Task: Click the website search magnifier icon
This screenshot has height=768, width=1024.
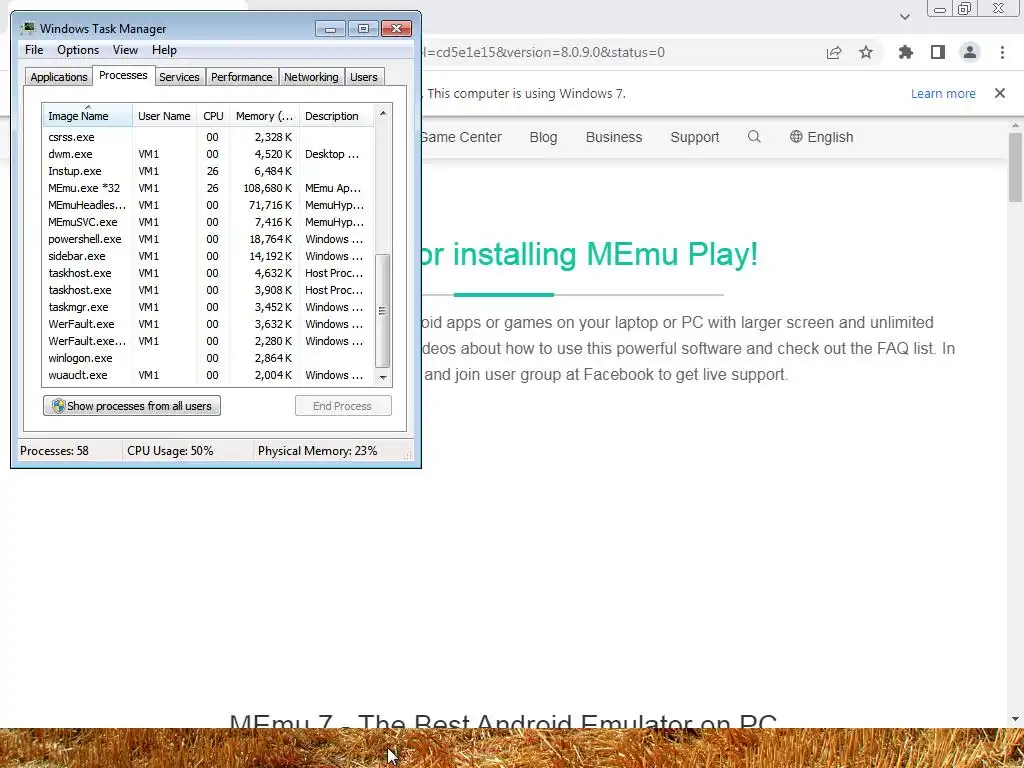Action: coord(754,136)
